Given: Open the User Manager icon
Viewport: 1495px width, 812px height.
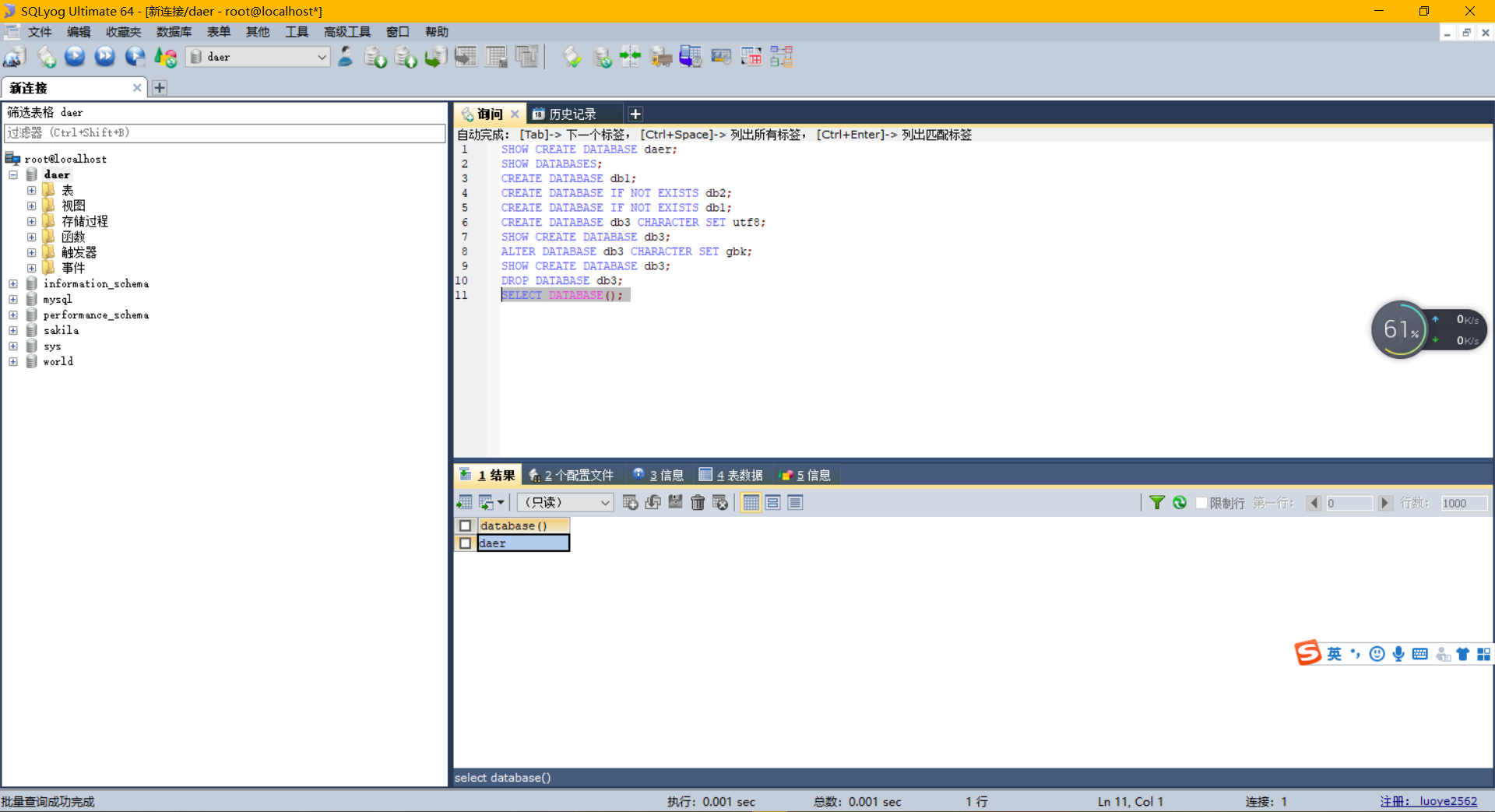Looking at the screenshot, I should click(346, 57).
